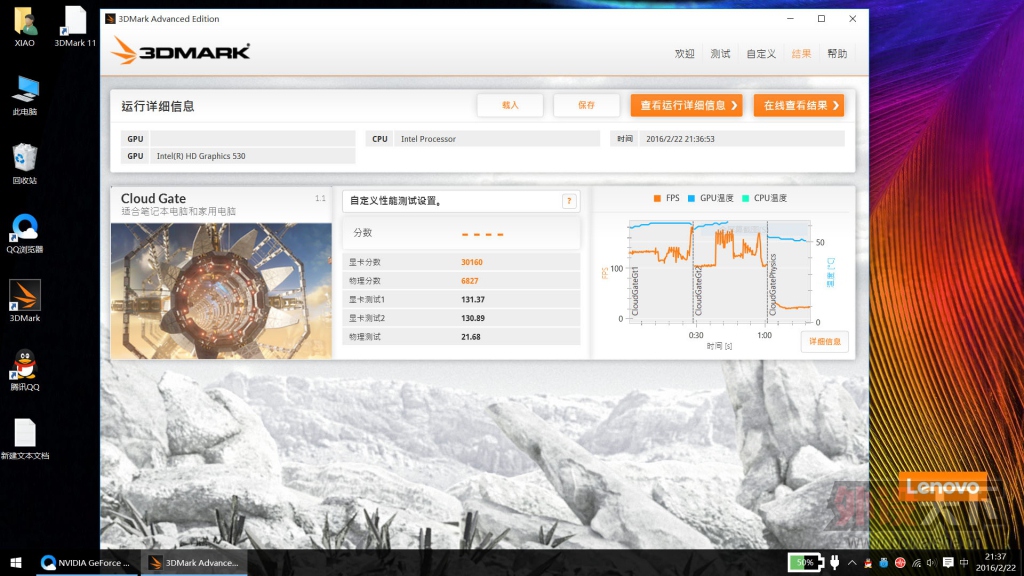The height and width of the screenshot is (576, 1024).
Task: Switch to the NVIDIA GeForce taskbar window
Action: pyautogui.click(x=86, y=562)
